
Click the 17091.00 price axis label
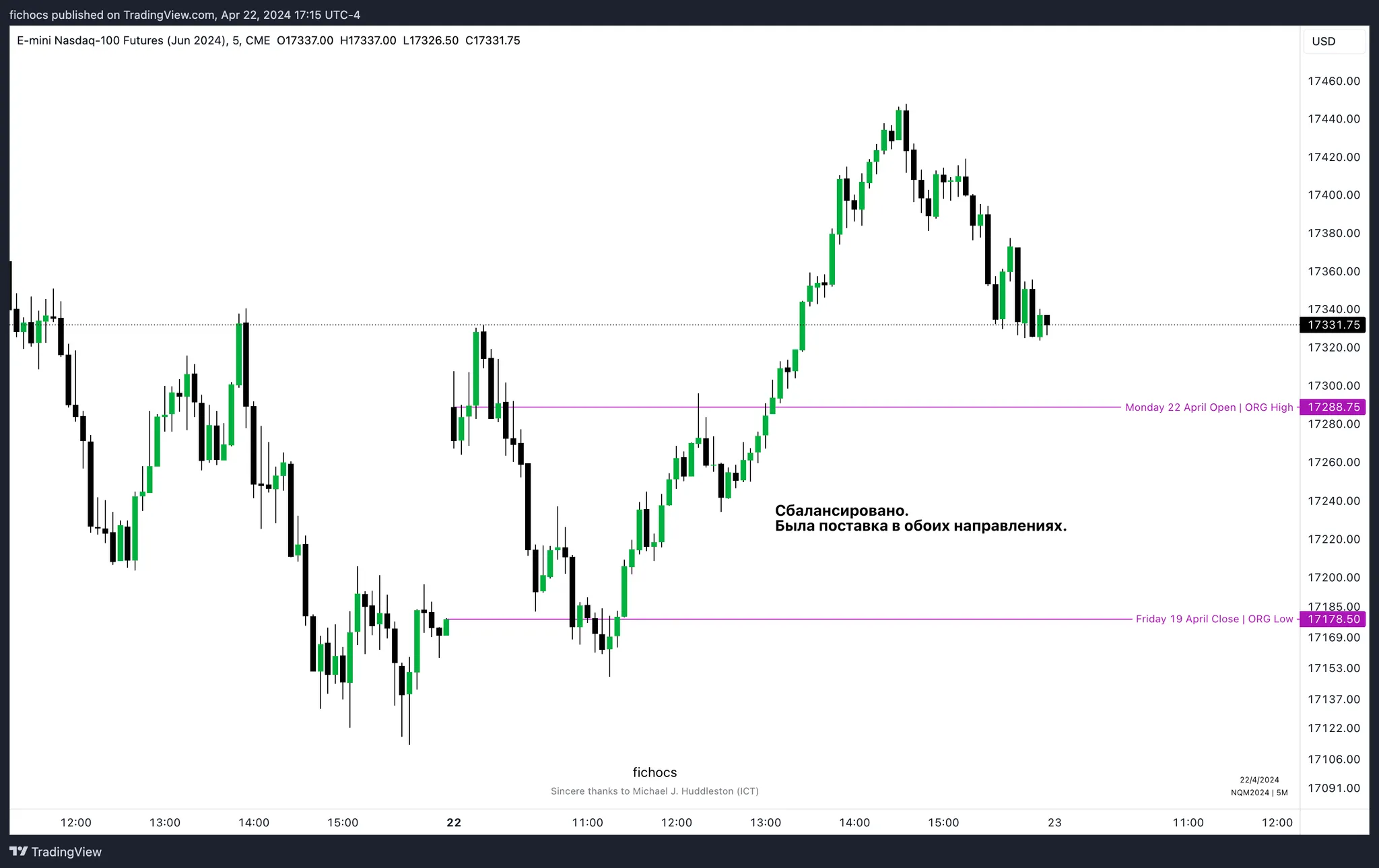pyautogui.click(x=1333, y=788)
